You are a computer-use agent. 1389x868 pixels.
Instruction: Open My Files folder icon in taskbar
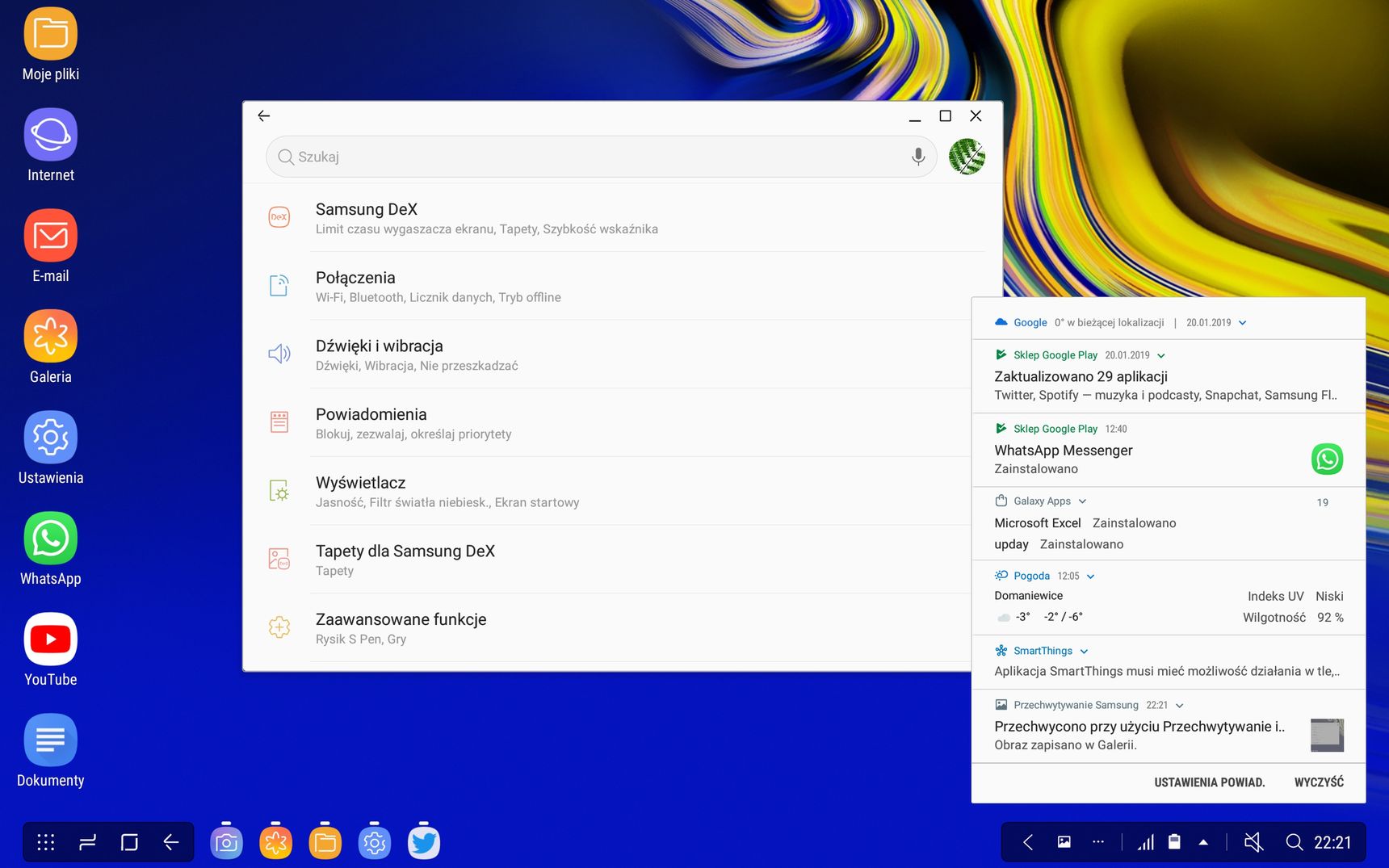point(325,842)
